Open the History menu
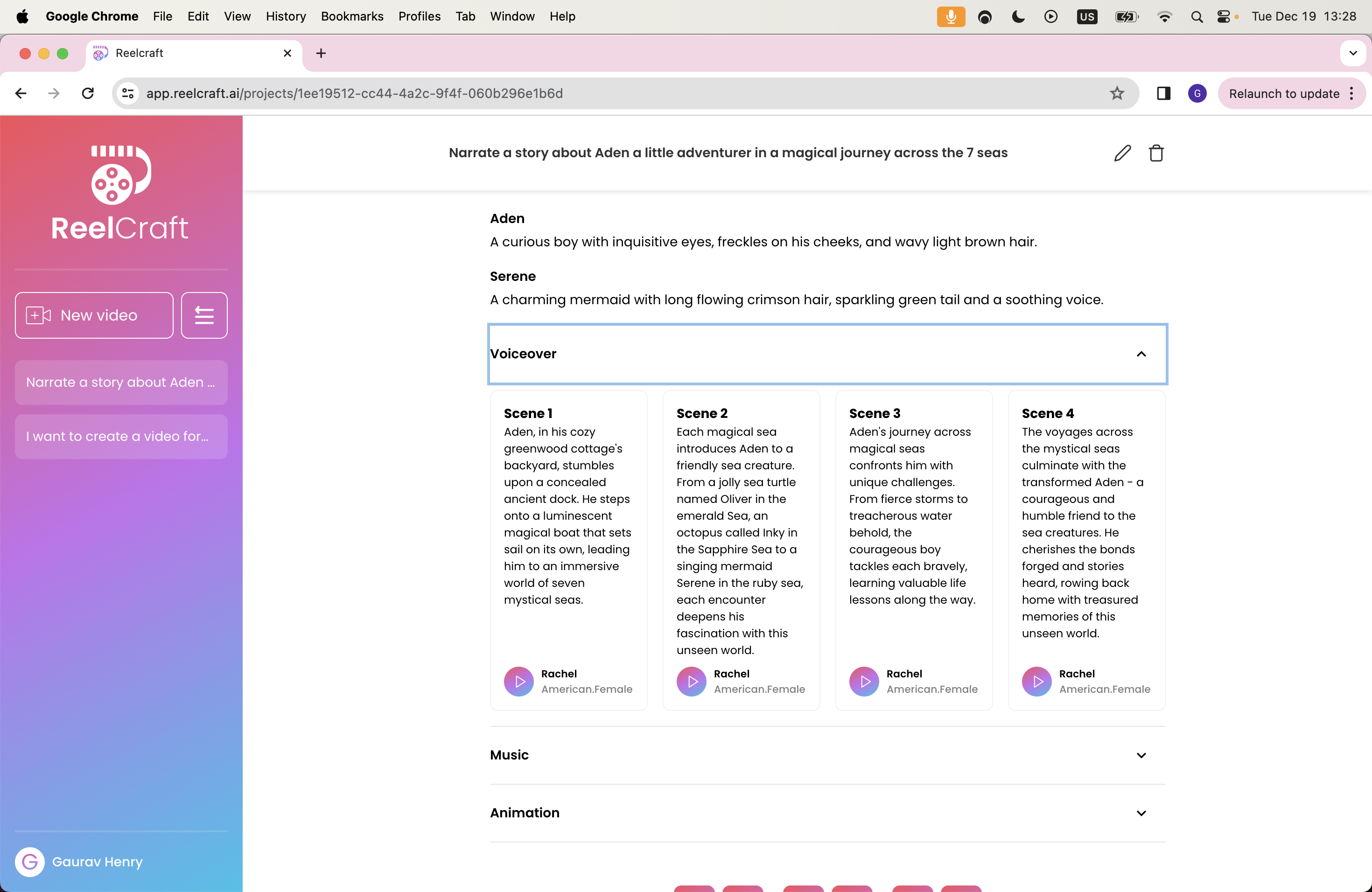The image size is (1372, 892). [x=285, y=16]
